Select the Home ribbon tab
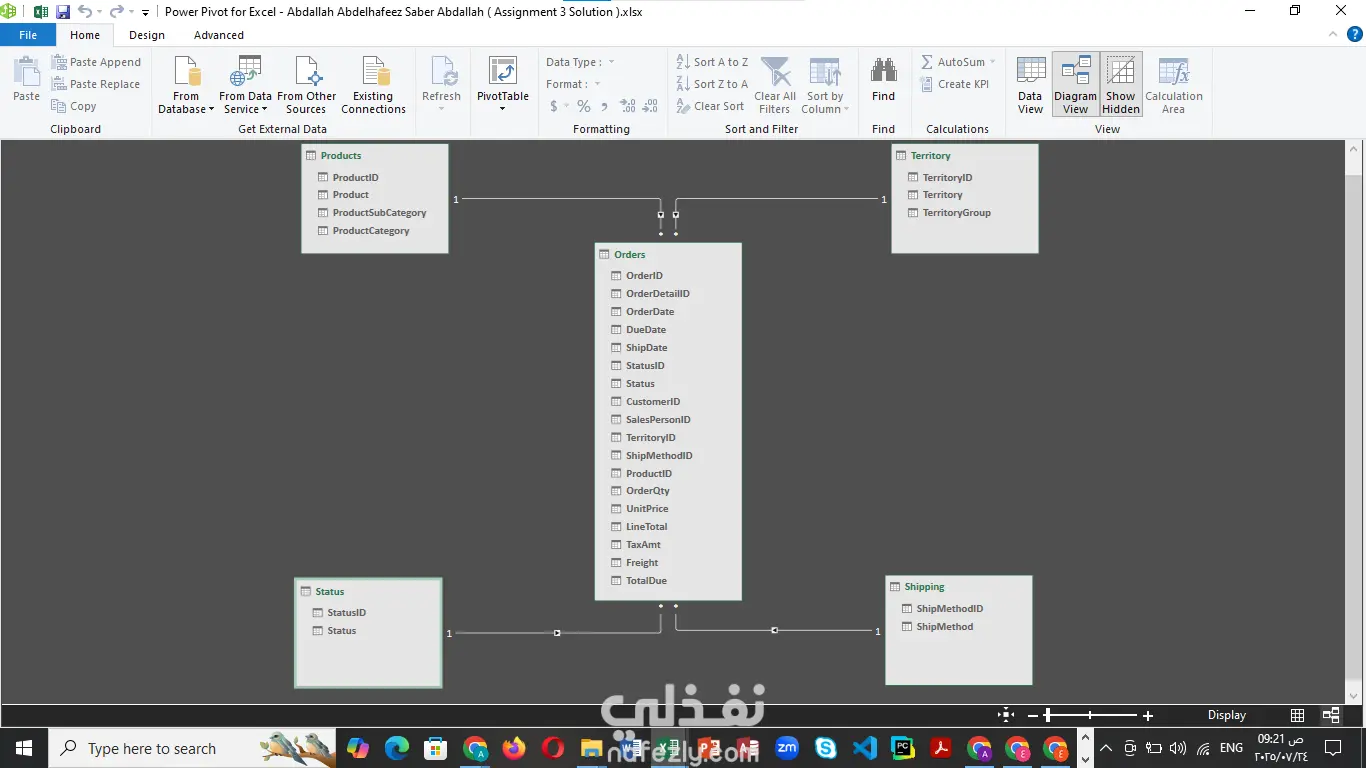1366x768 pixels. click(x=85, y=35)
